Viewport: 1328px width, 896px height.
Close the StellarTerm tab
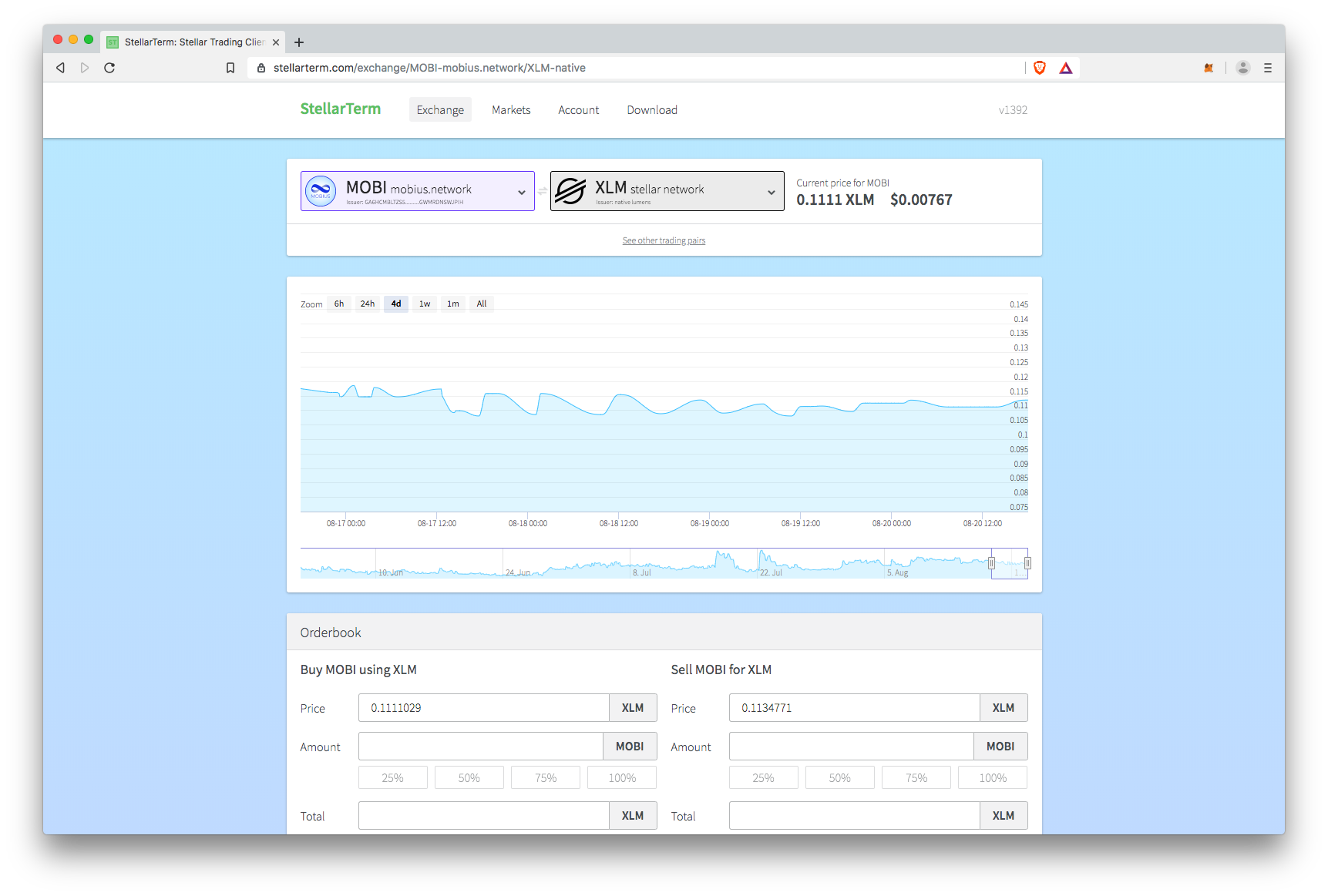point(276,42)
